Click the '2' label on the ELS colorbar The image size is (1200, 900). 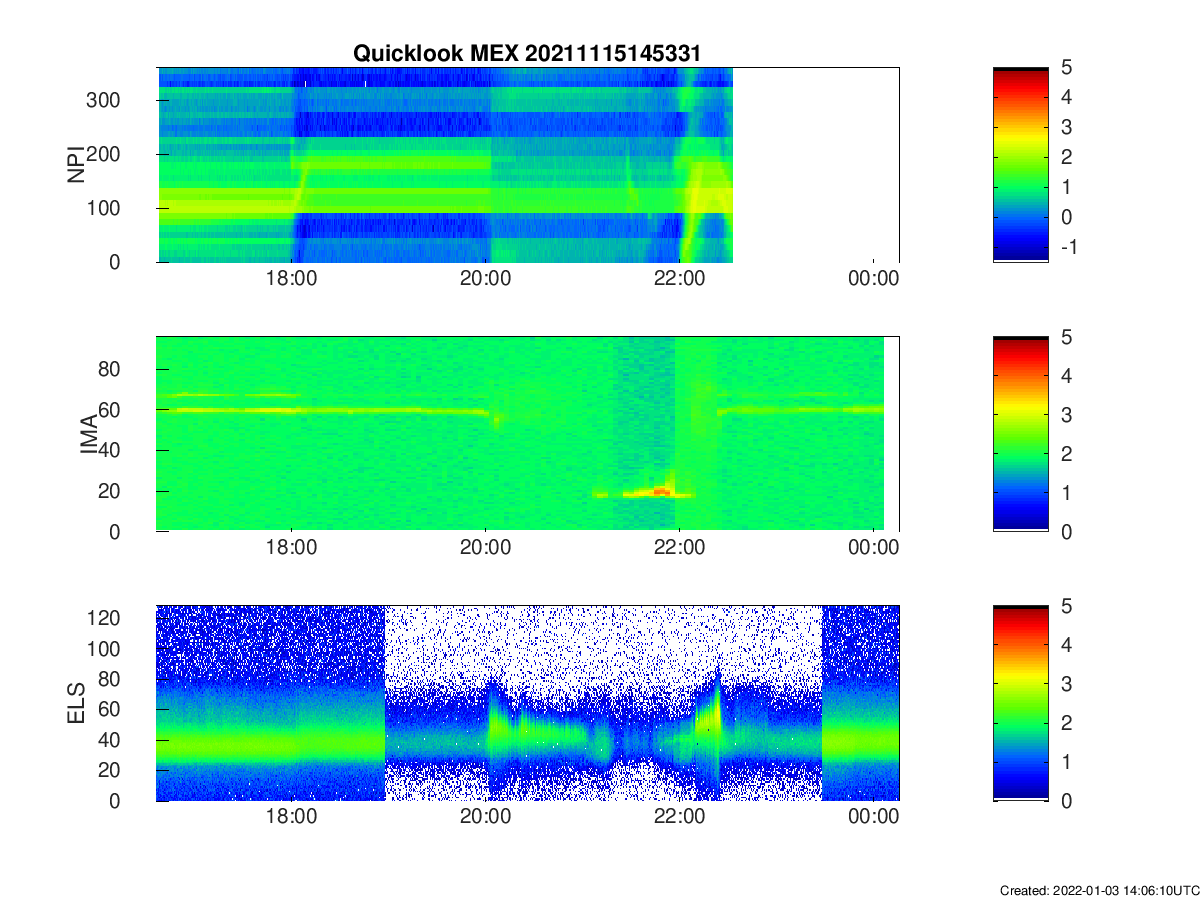[1066, 723]
